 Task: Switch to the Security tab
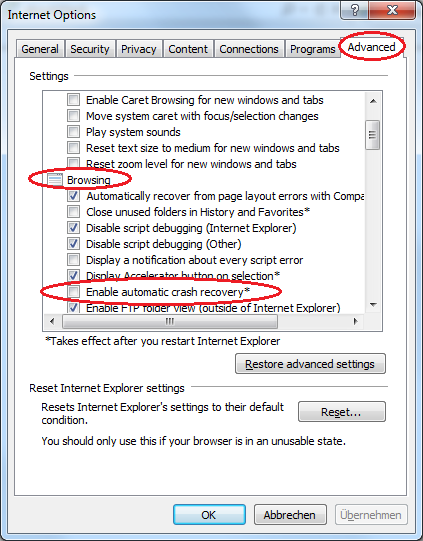pyautogui.click(x=90, y=49)
